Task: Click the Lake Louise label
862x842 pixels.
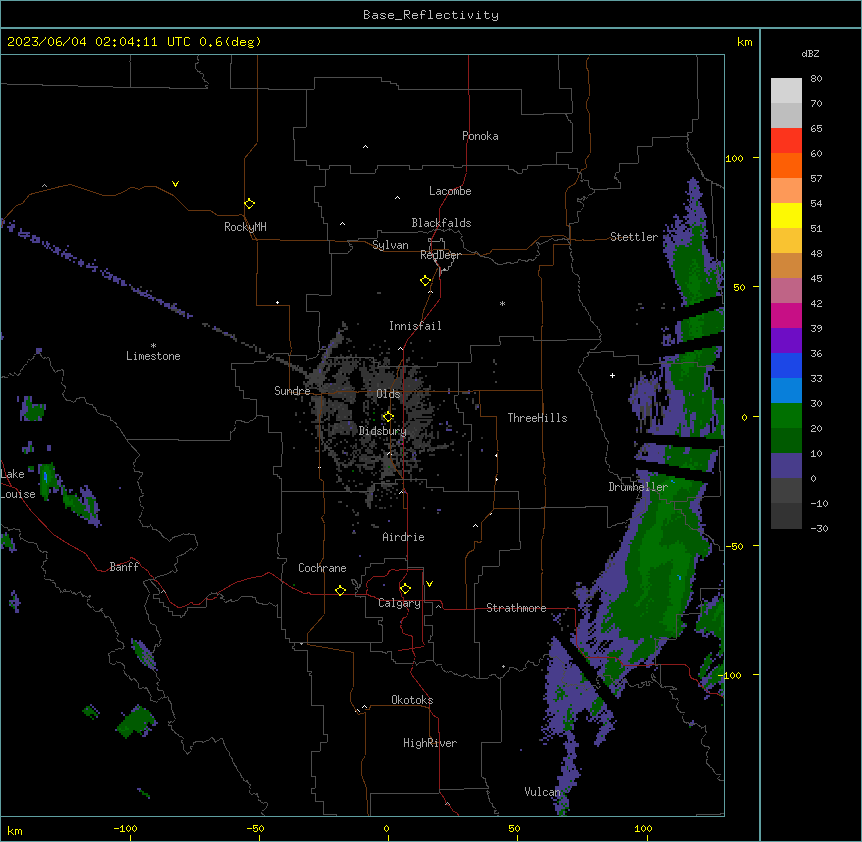Action: [x=18, y=484]
